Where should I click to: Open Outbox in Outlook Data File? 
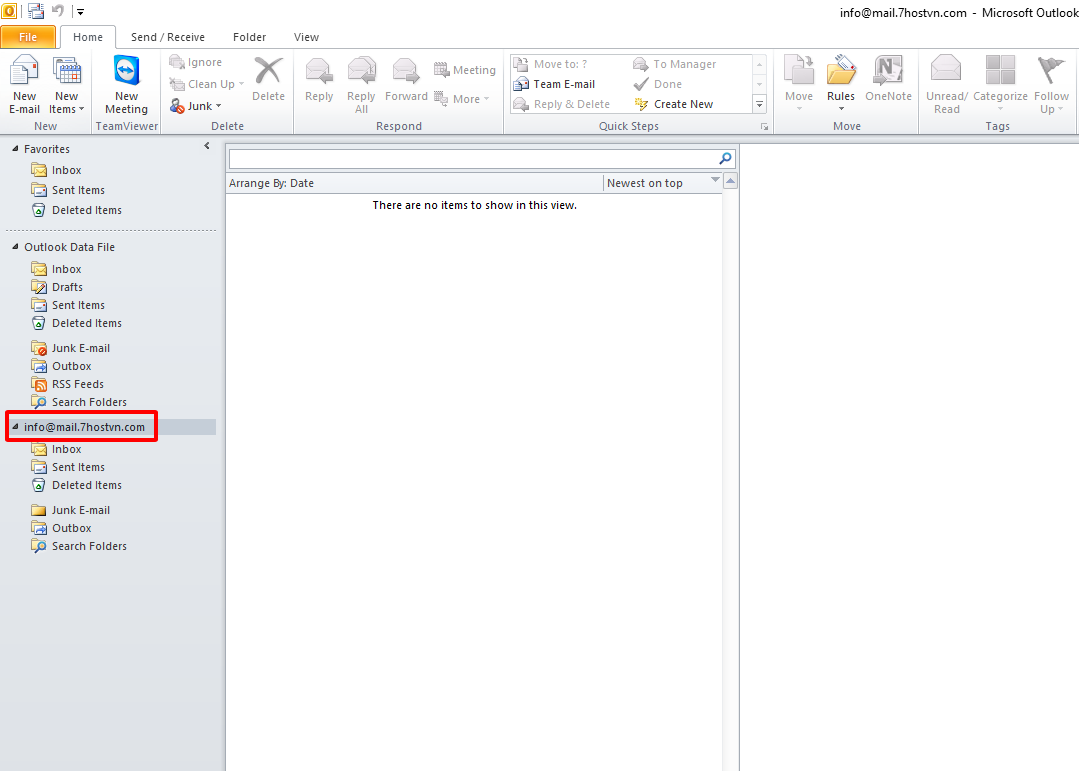click(x=61, y=366)
